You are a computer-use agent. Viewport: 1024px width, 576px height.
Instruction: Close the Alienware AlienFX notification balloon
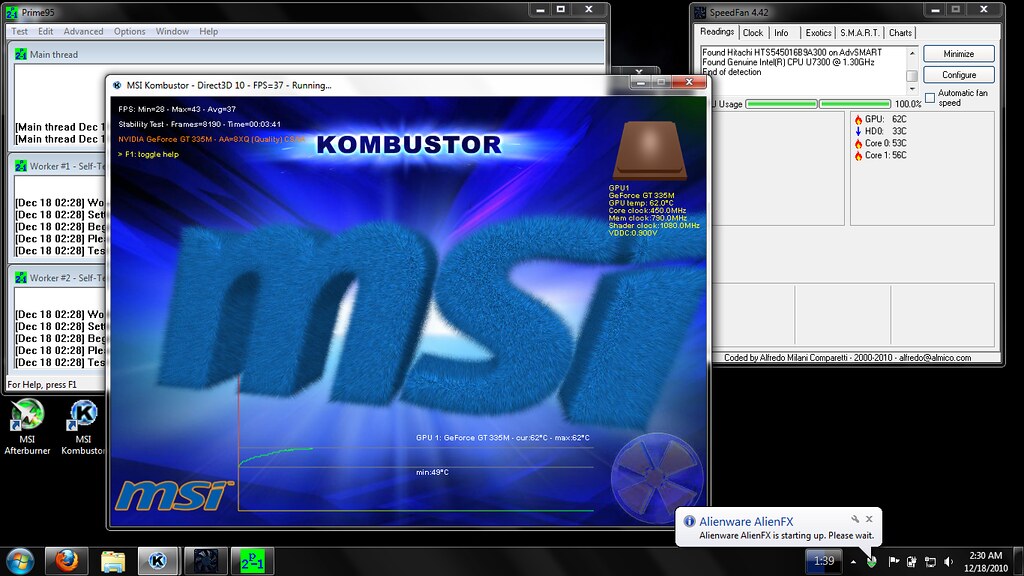coord(869,519)
